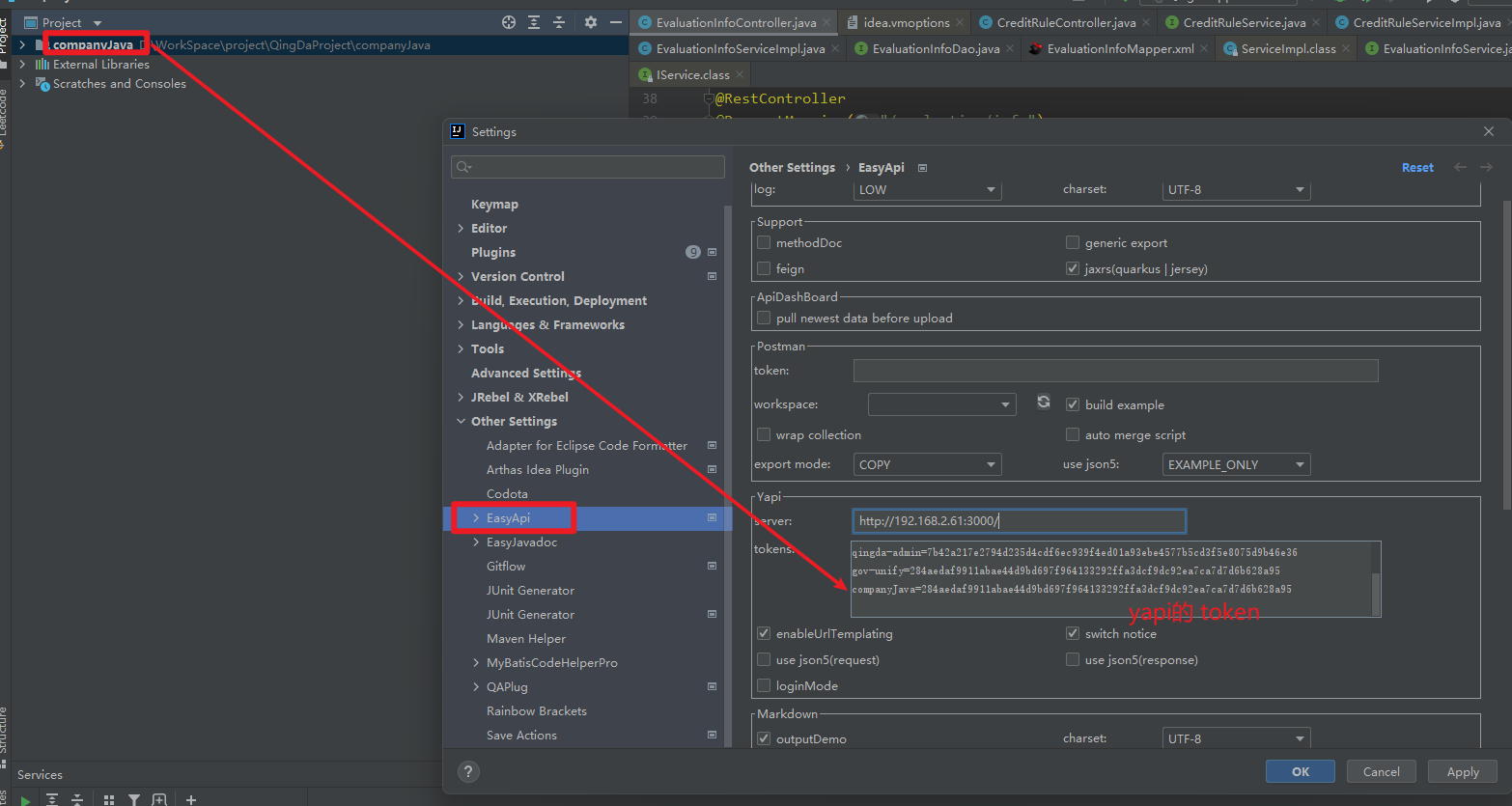Toggle the generic export checkbox

tap(1073, 242)
